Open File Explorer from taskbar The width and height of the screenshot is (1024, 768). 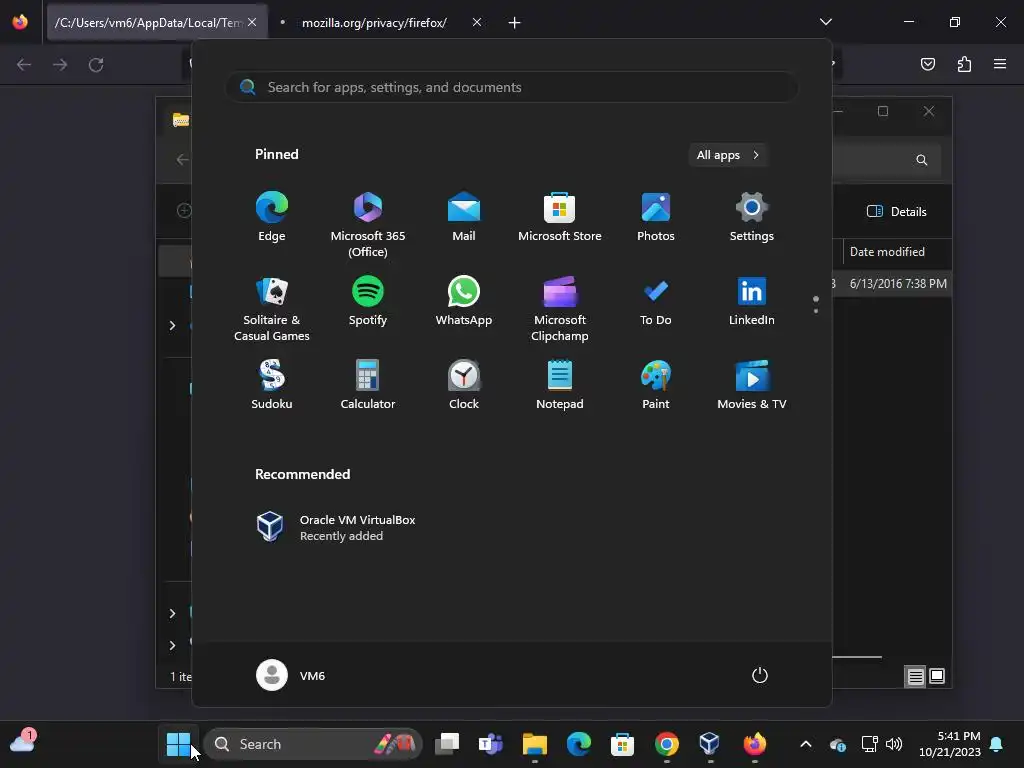(535, 744)
